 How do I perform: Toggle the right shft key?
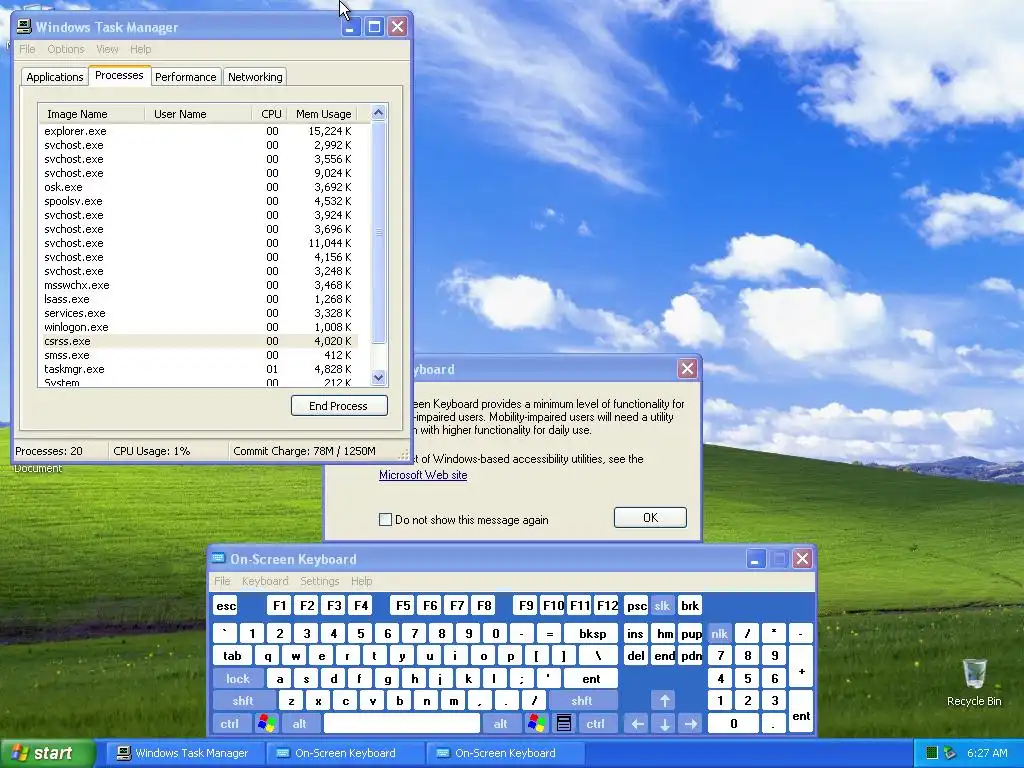(583, 701)
